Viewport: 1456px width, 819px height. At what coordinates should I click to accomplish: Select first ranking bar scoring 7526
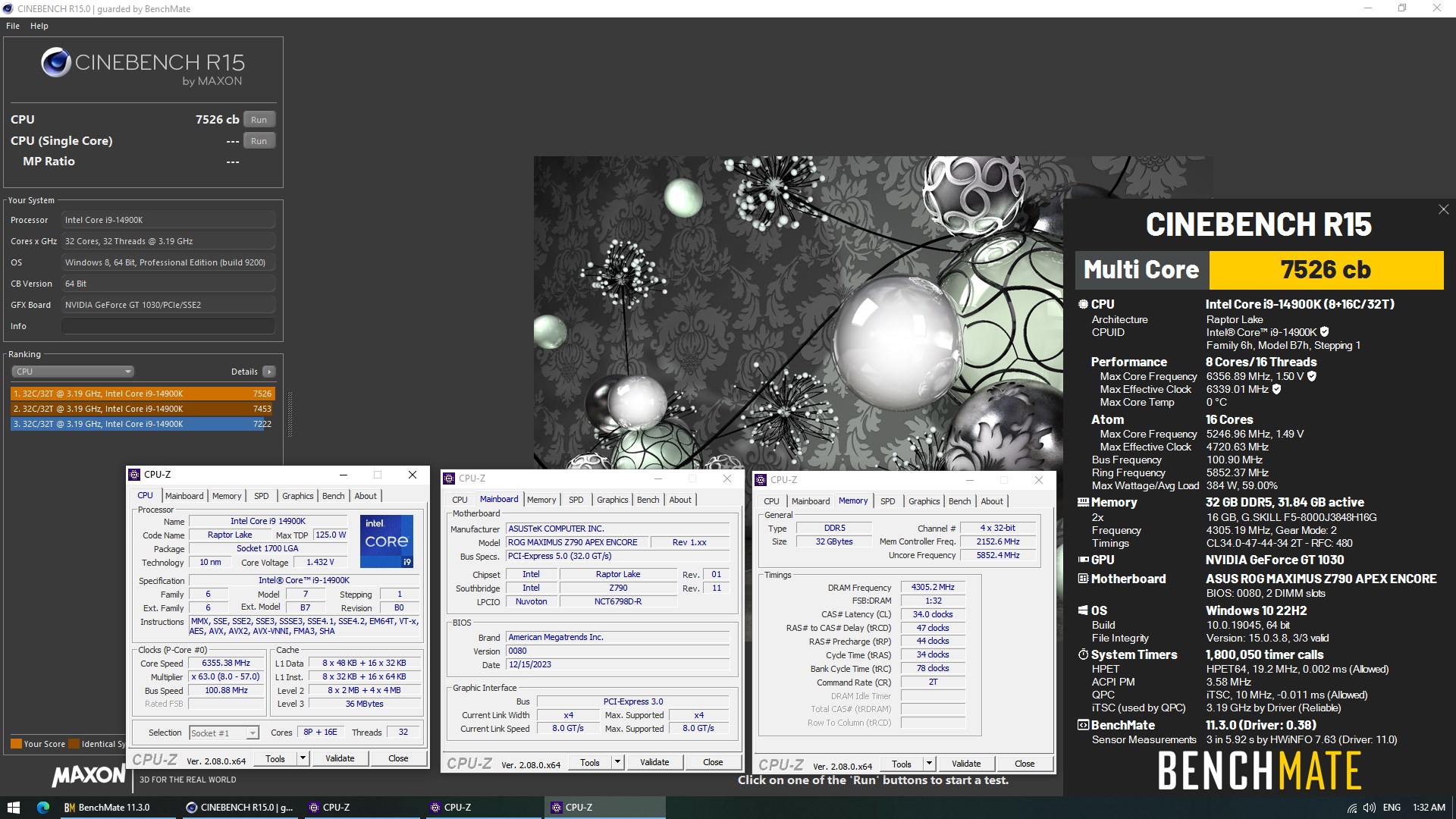pos(142,394)
